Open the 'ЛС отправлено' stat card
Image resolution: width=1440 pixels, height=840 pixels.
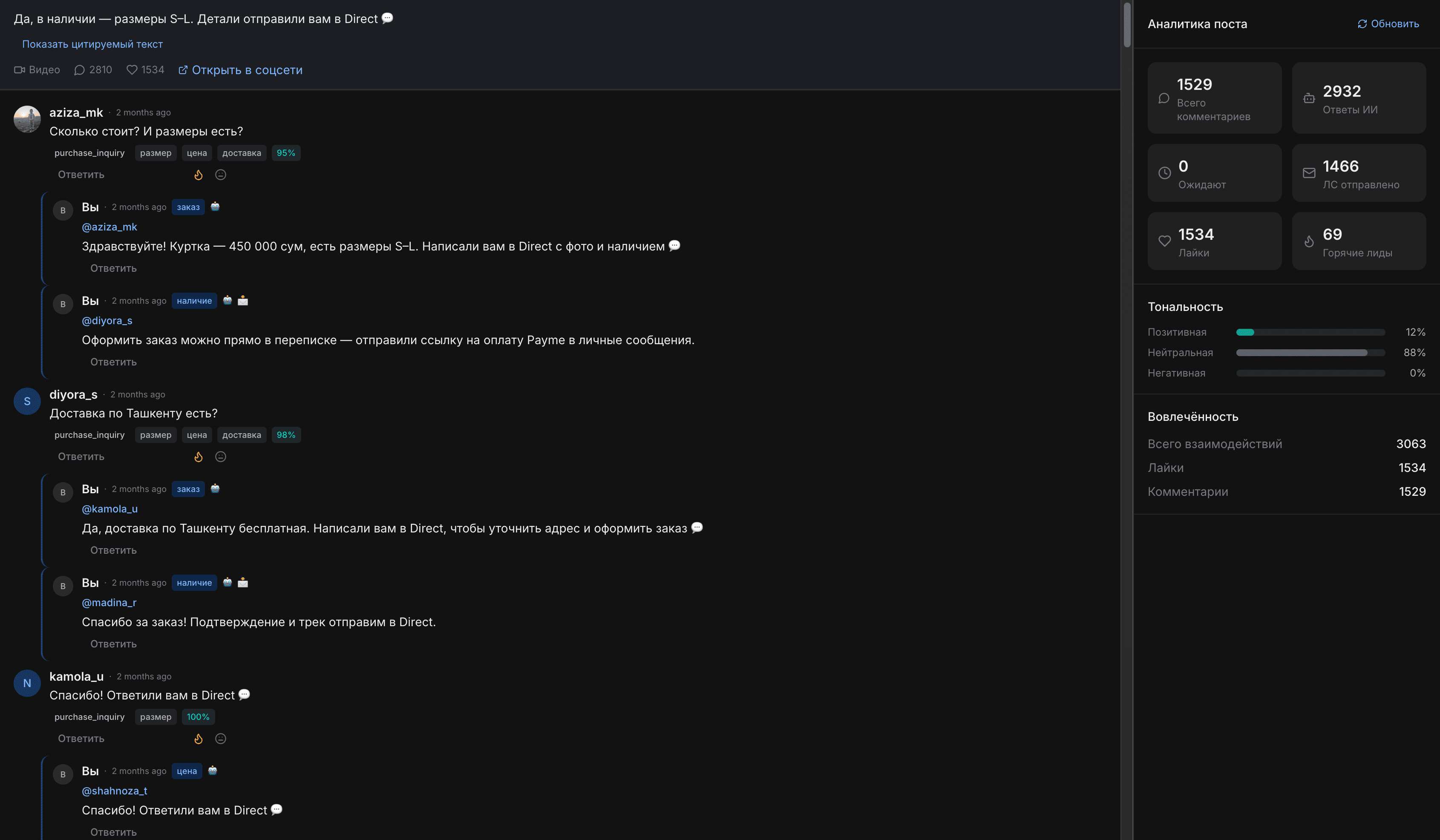[1359, 173]
